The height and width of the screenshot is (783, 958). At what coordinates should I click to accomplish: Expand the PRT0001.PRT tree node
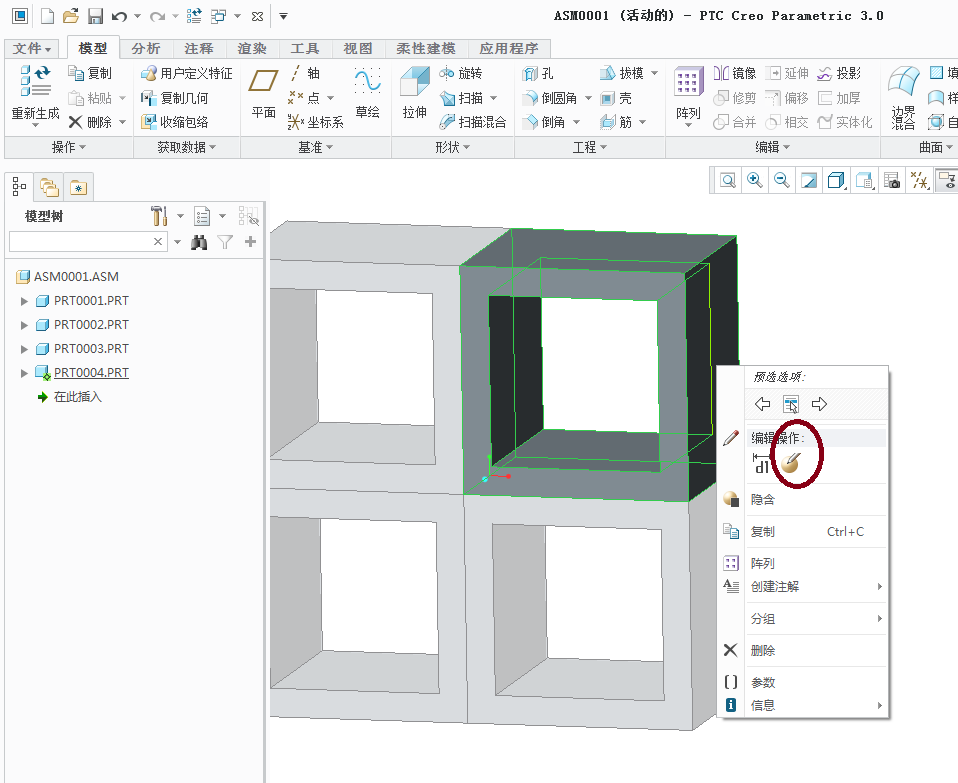tap(24, 301)
